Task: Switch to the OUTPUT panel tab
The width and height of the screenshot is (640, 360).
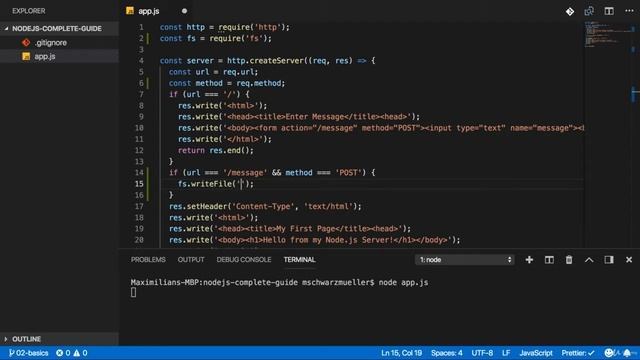Action: click(x=191, y=260)
